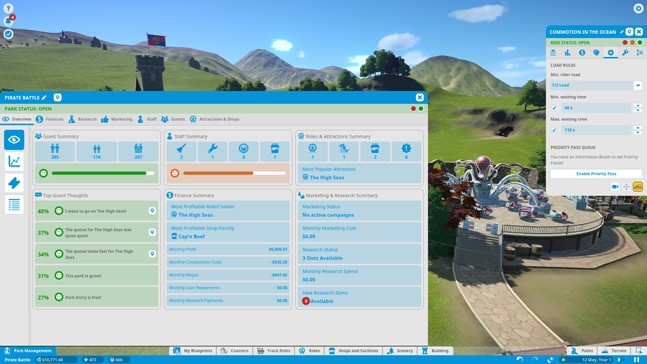647x364 pixels.
Task: Open Park Management button
Action: pos(28,351)
